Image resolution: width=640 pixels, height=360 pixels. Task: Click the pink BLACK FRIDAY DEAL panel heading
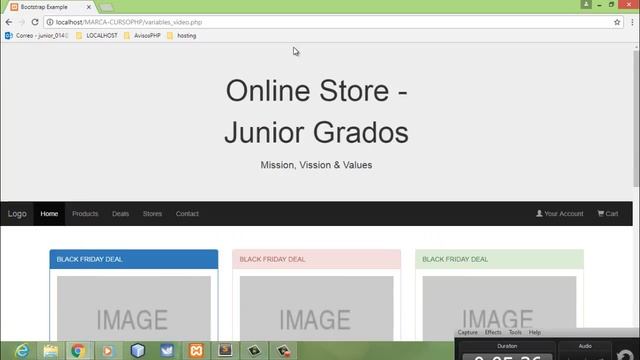[316, 259]
